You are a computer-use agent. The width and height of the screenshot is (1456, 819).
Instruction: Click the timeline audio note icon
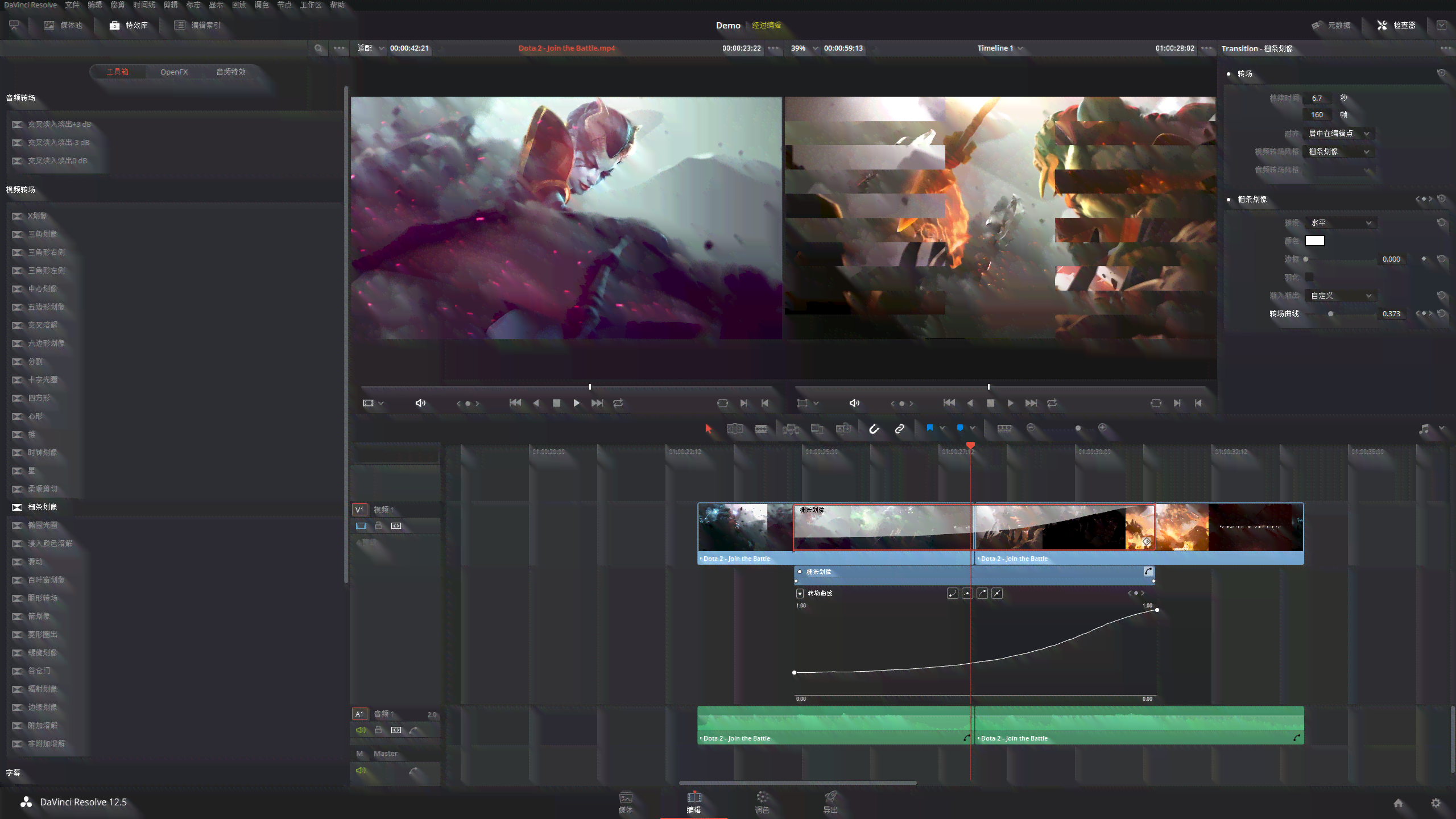tap(1424, 429)
